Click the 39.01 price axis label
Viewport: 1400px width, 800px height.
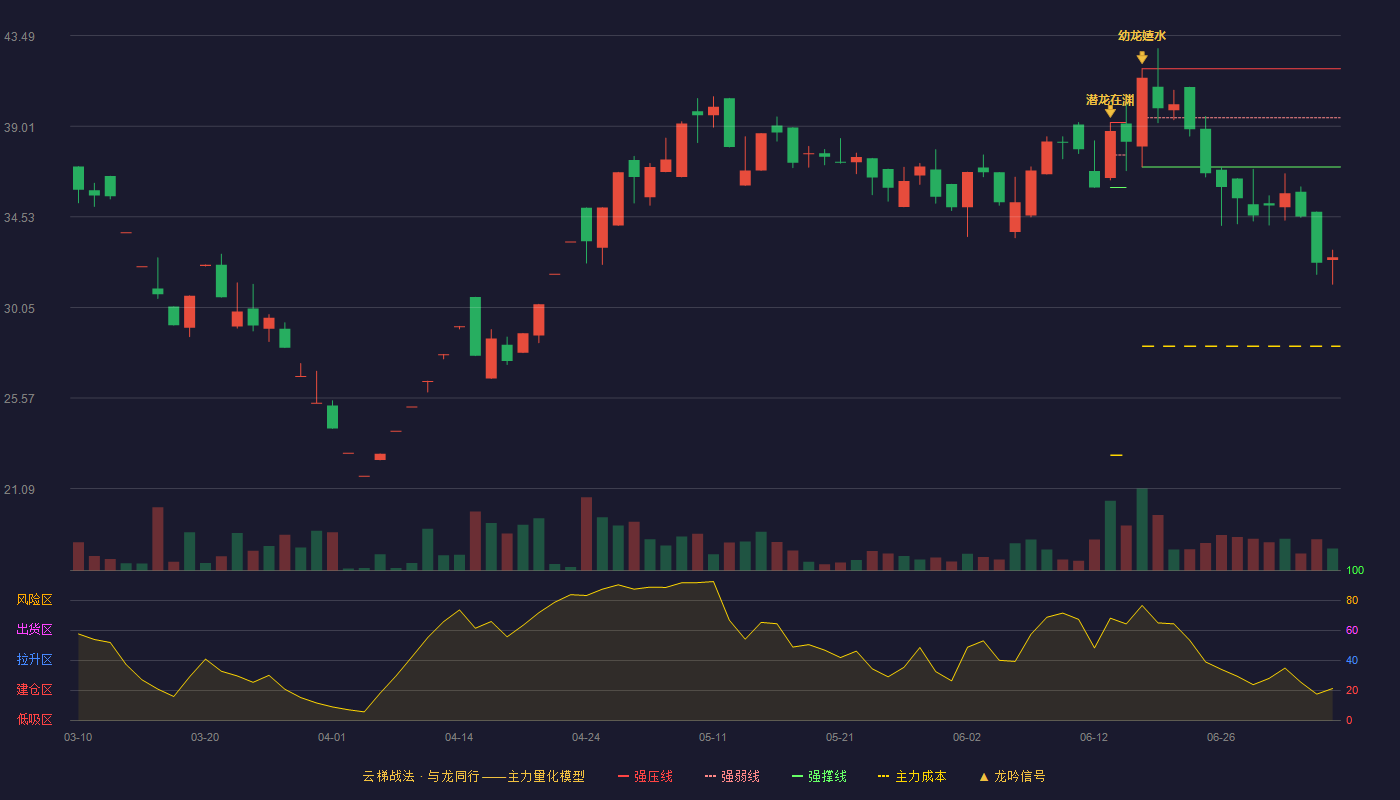[x=19, y=128]
